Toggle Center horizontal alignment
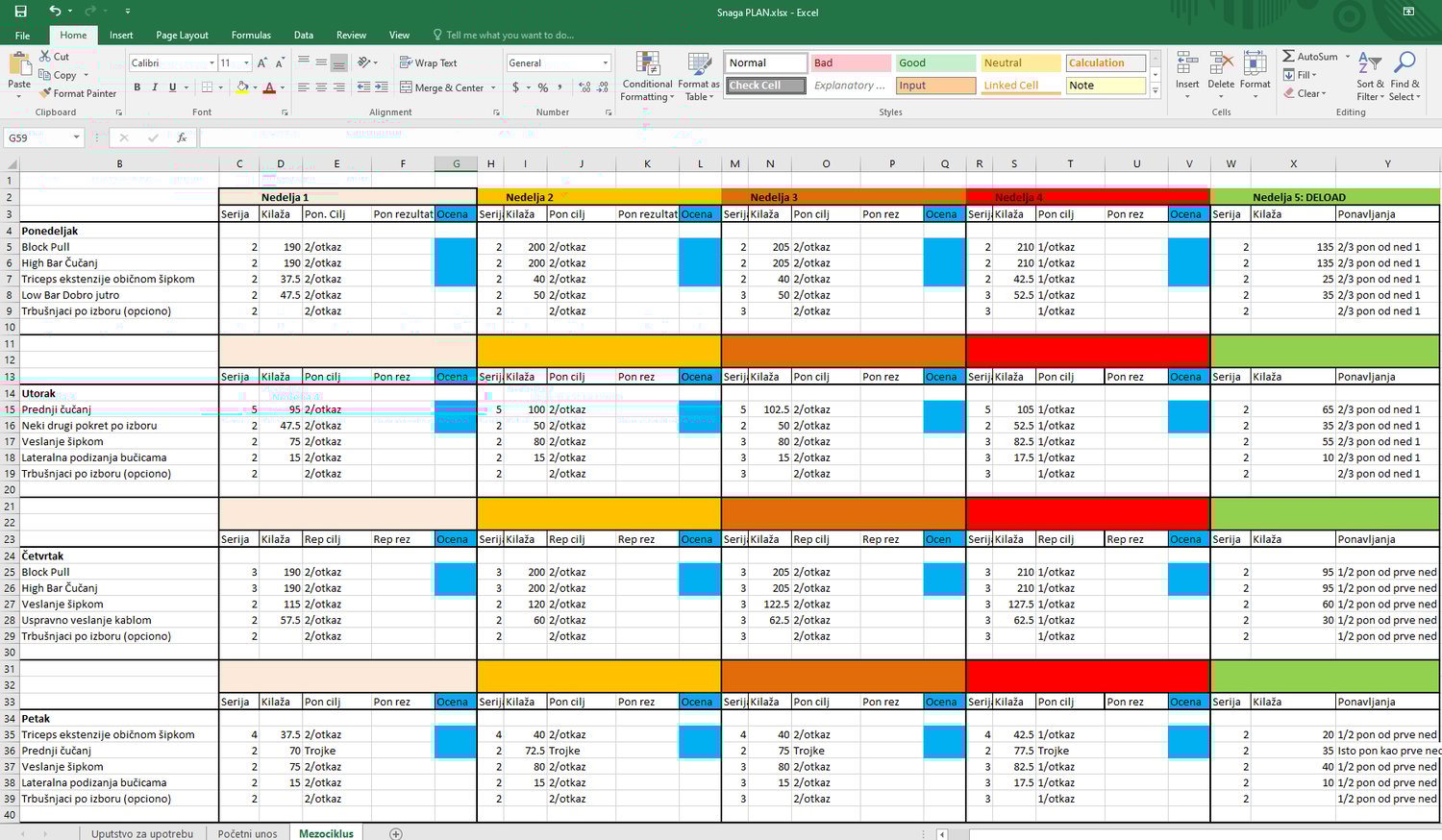The image size is (1442, 840). [321, 87]
